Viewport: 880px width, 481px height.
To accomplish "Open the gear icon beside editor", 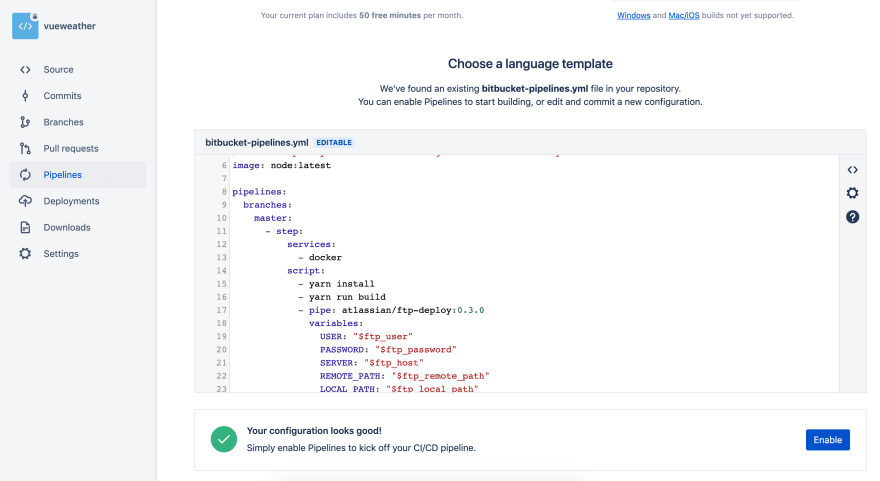I will point(852,193).
